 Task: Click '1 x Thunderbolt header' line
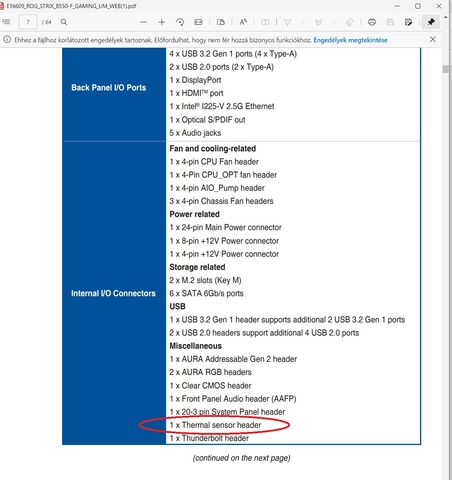[209, 438]
